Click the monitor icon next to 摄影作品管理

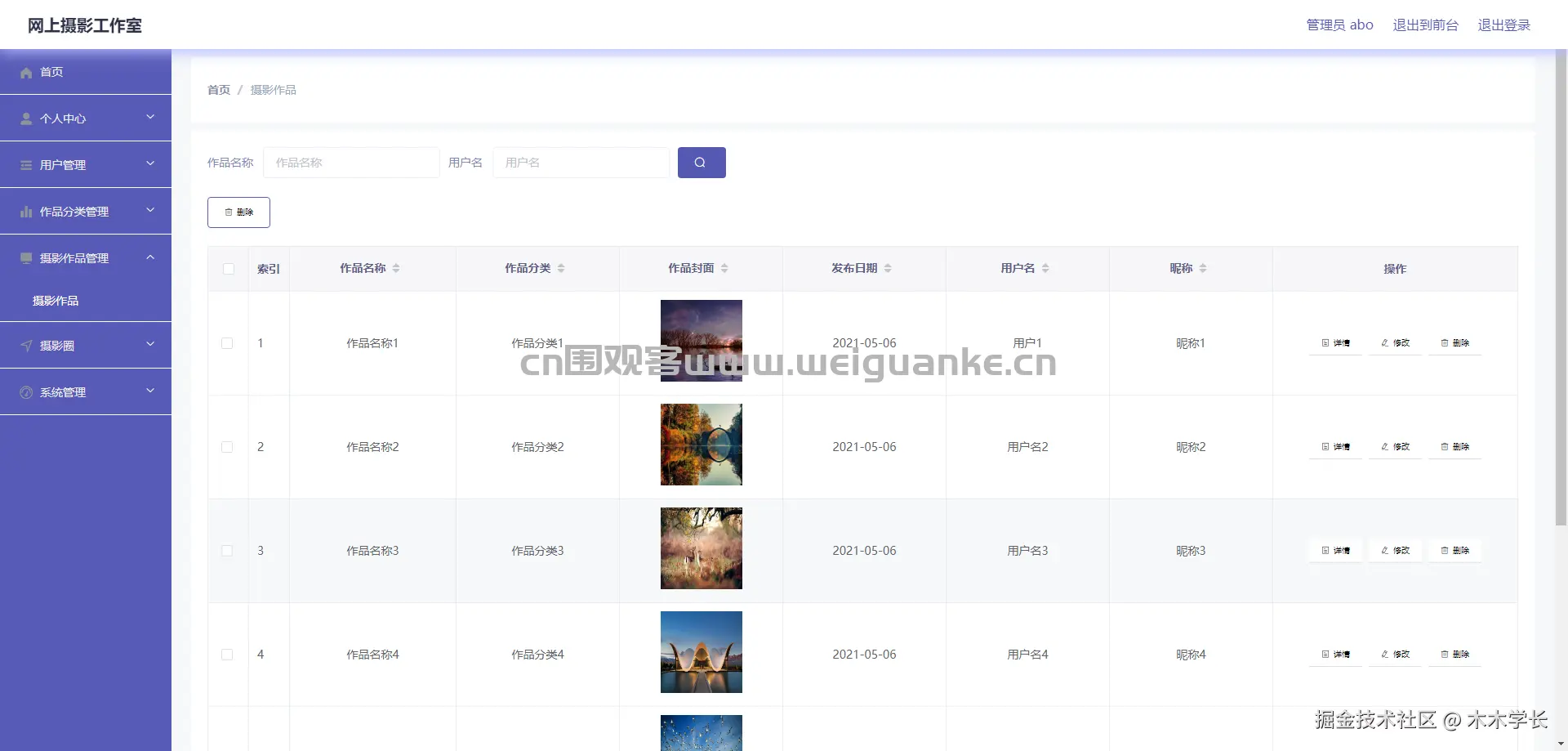26,258
